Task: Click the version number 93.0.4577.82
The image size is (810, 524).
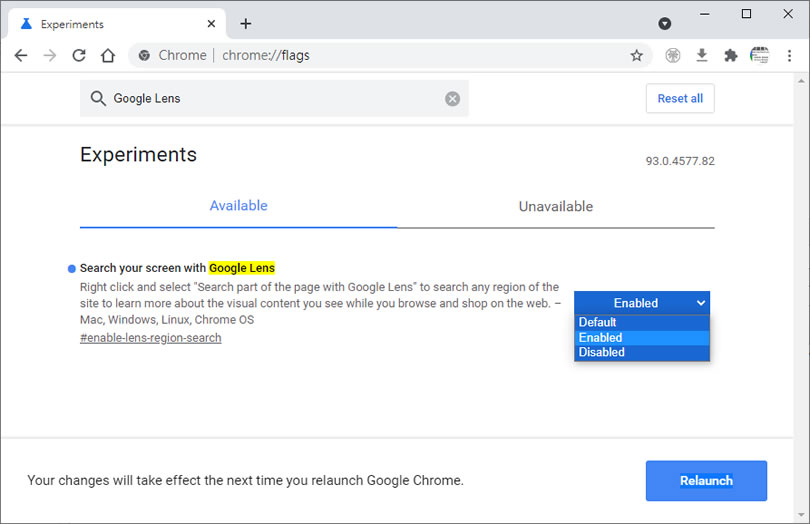Action: (x=680, y=161)
